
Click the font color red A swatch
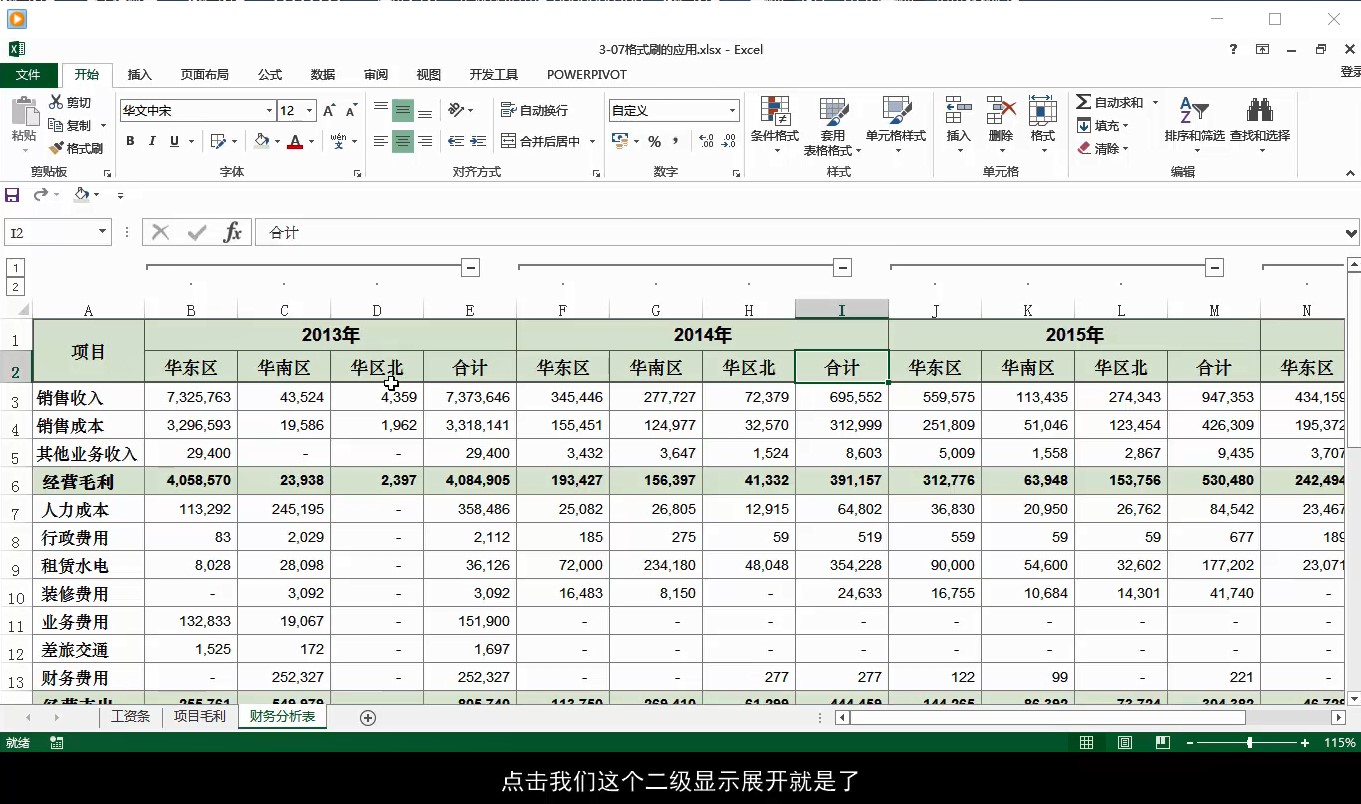(295, 141)
